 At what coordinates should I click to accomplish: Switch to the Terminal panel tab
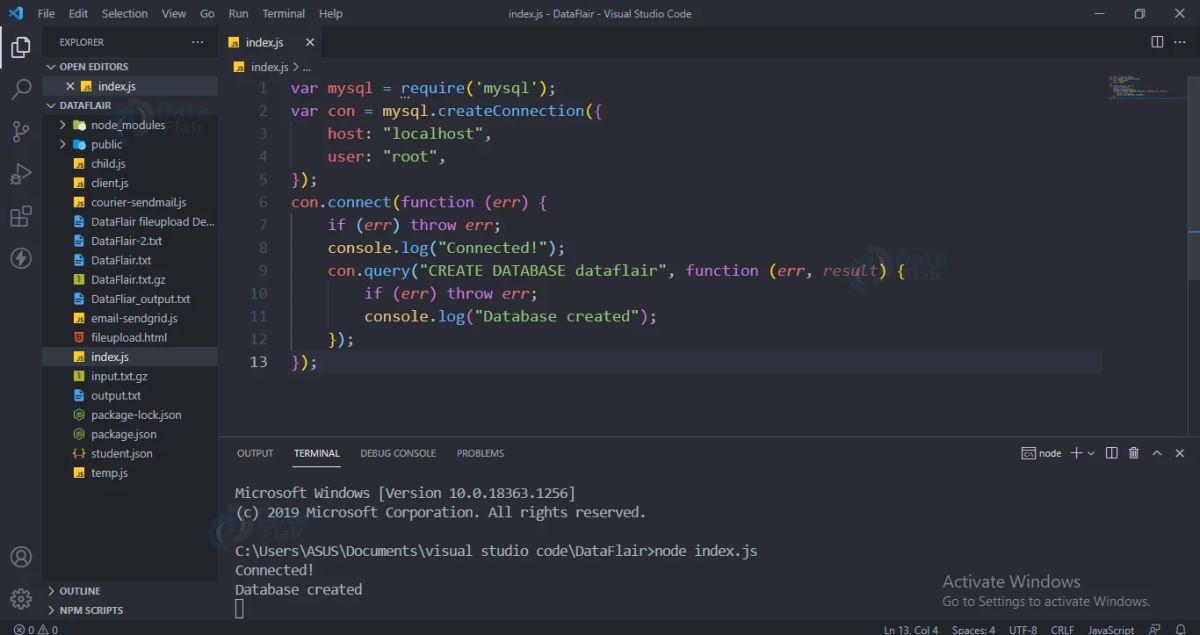317,453
